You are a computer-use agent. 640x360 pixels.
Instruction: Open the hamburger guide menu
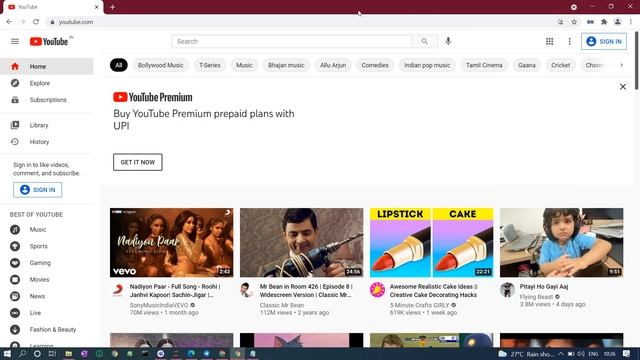(15, 41)
